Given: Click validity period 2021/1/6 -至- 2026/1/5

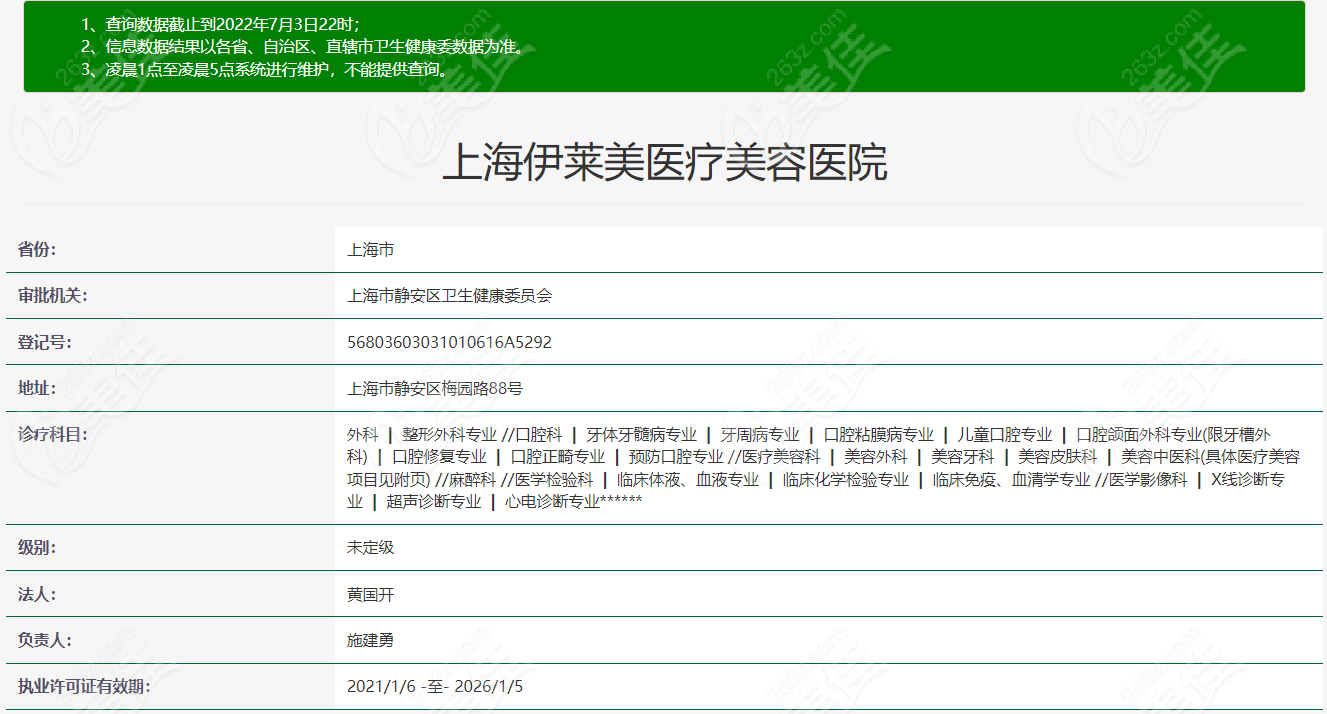Looking at the screenshot, I should click(x=435, y=686).
